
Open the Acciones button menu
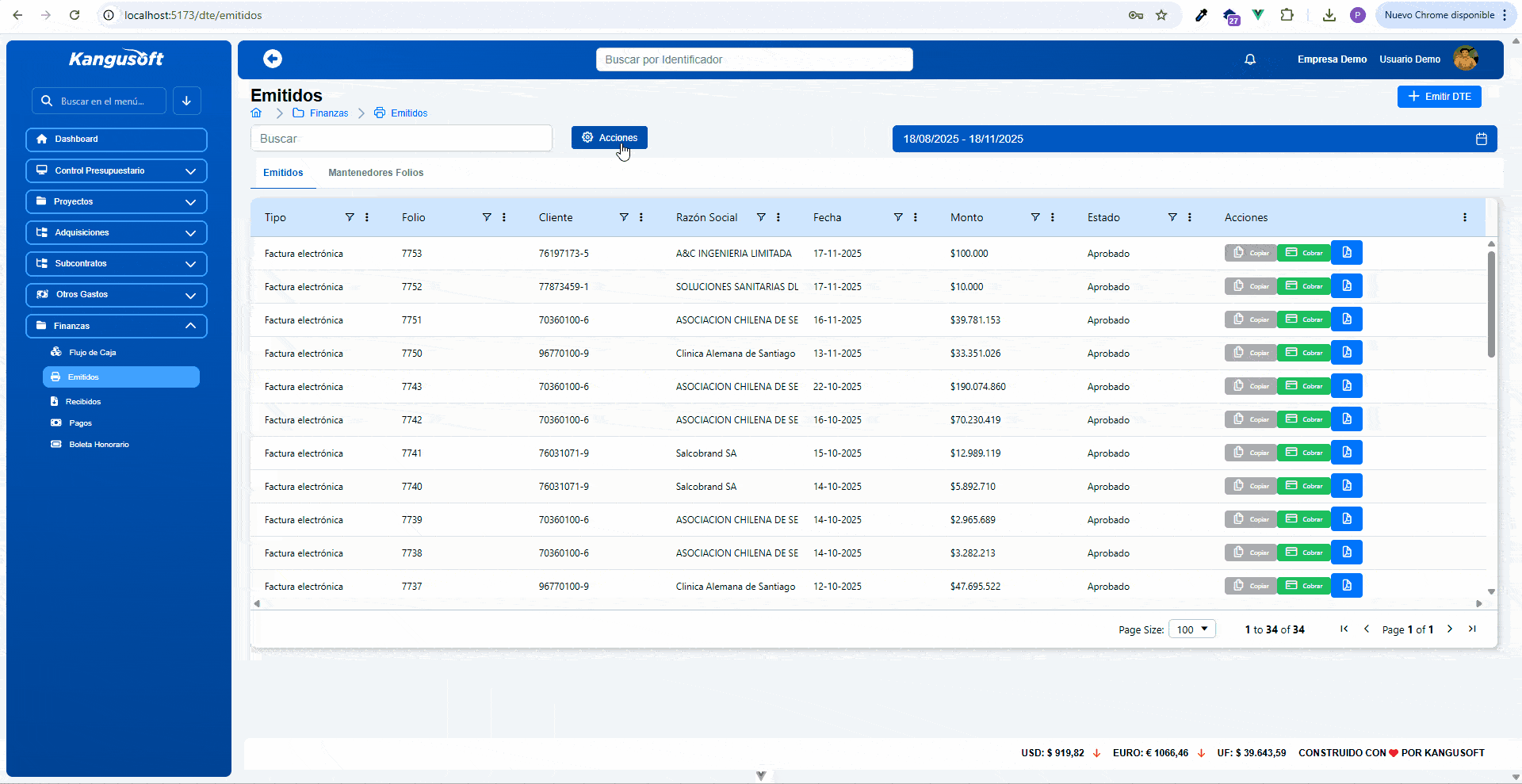610,138
